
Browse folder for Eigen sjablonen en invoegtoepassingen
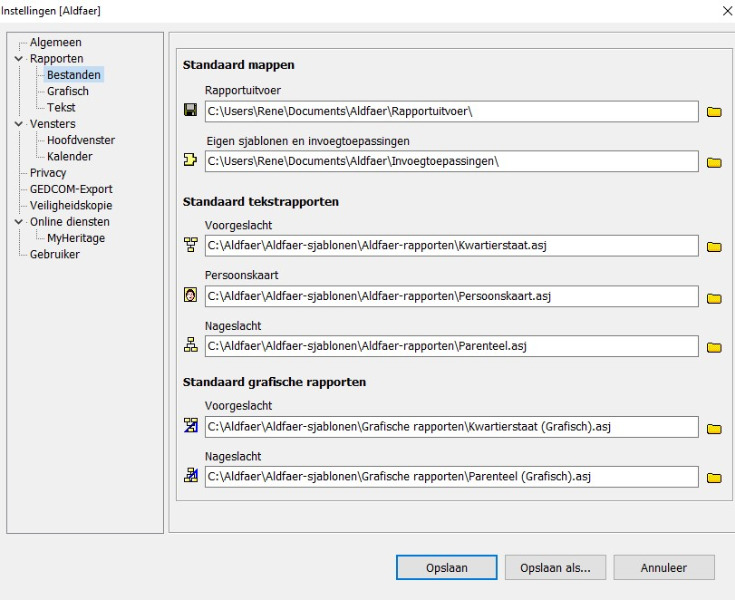pyautogui.click(x=714, y=162)
